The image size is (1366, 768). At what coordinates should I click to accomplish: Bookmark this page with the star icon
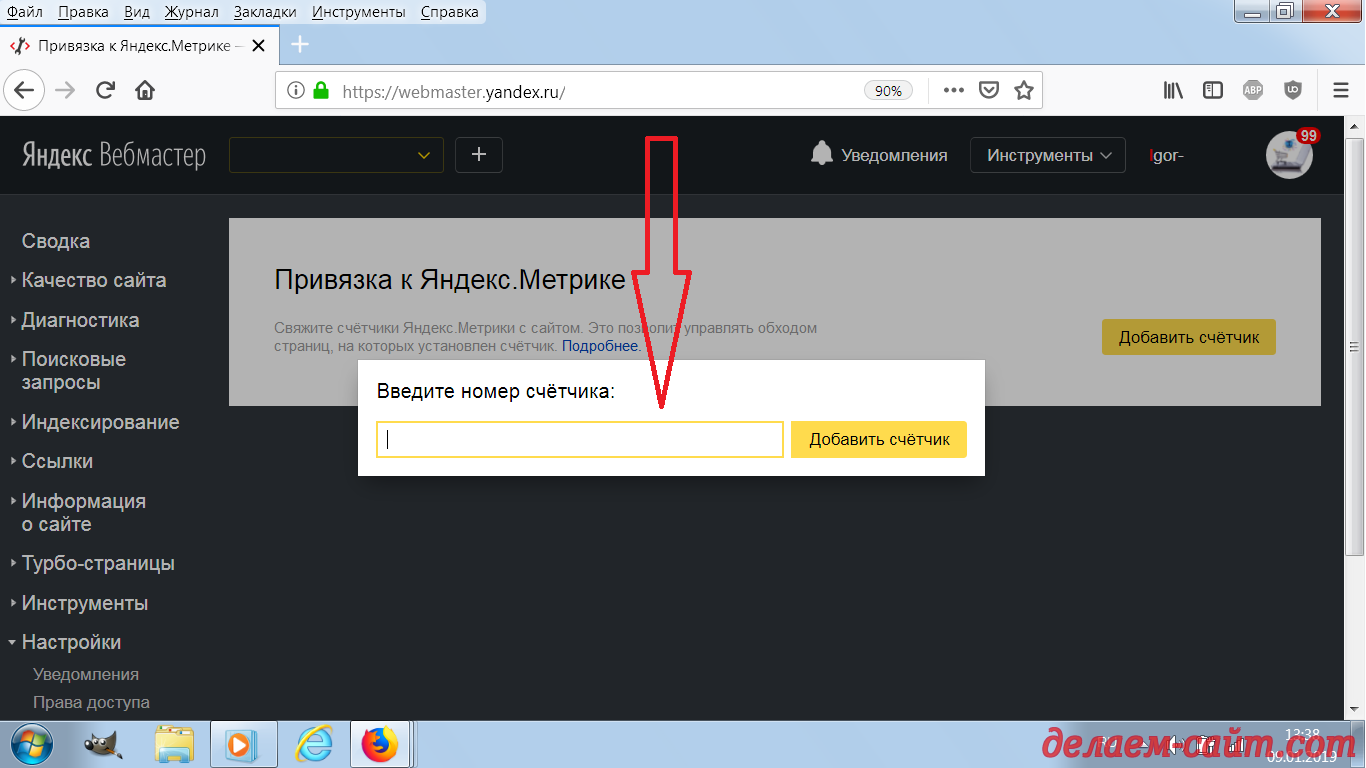[1023, 90]
